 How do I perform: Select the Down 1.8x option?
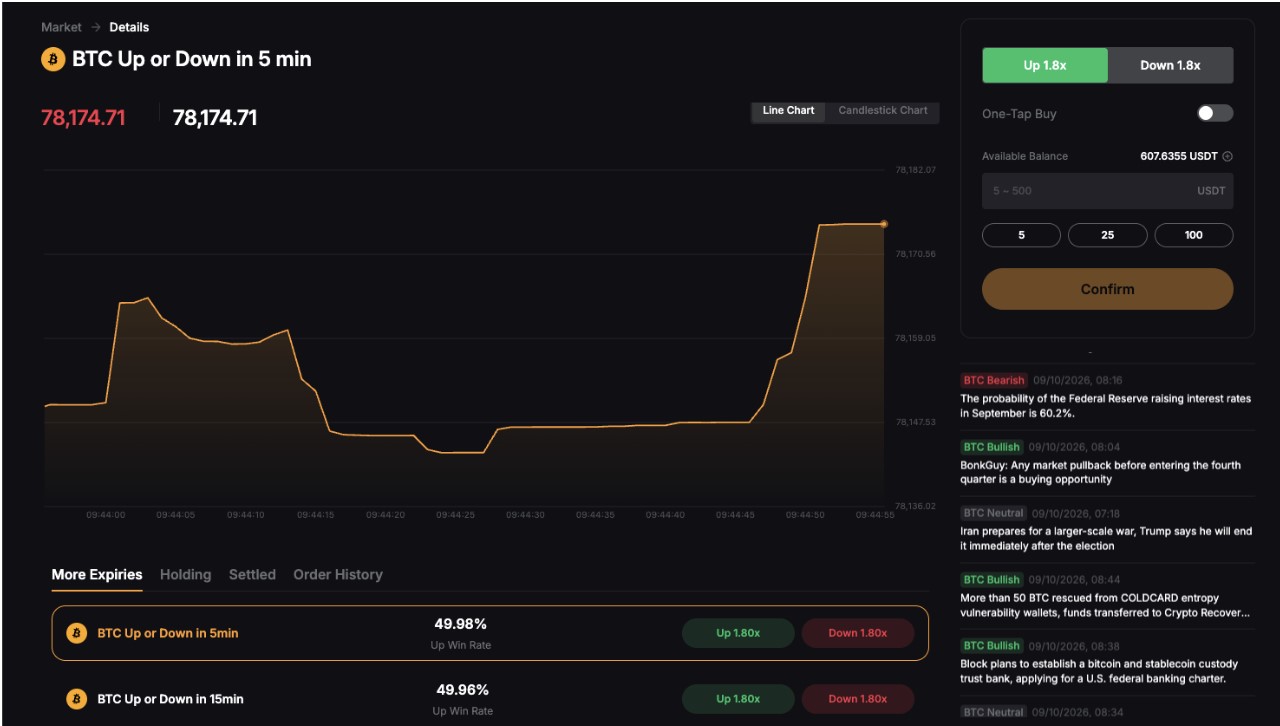1171,65
